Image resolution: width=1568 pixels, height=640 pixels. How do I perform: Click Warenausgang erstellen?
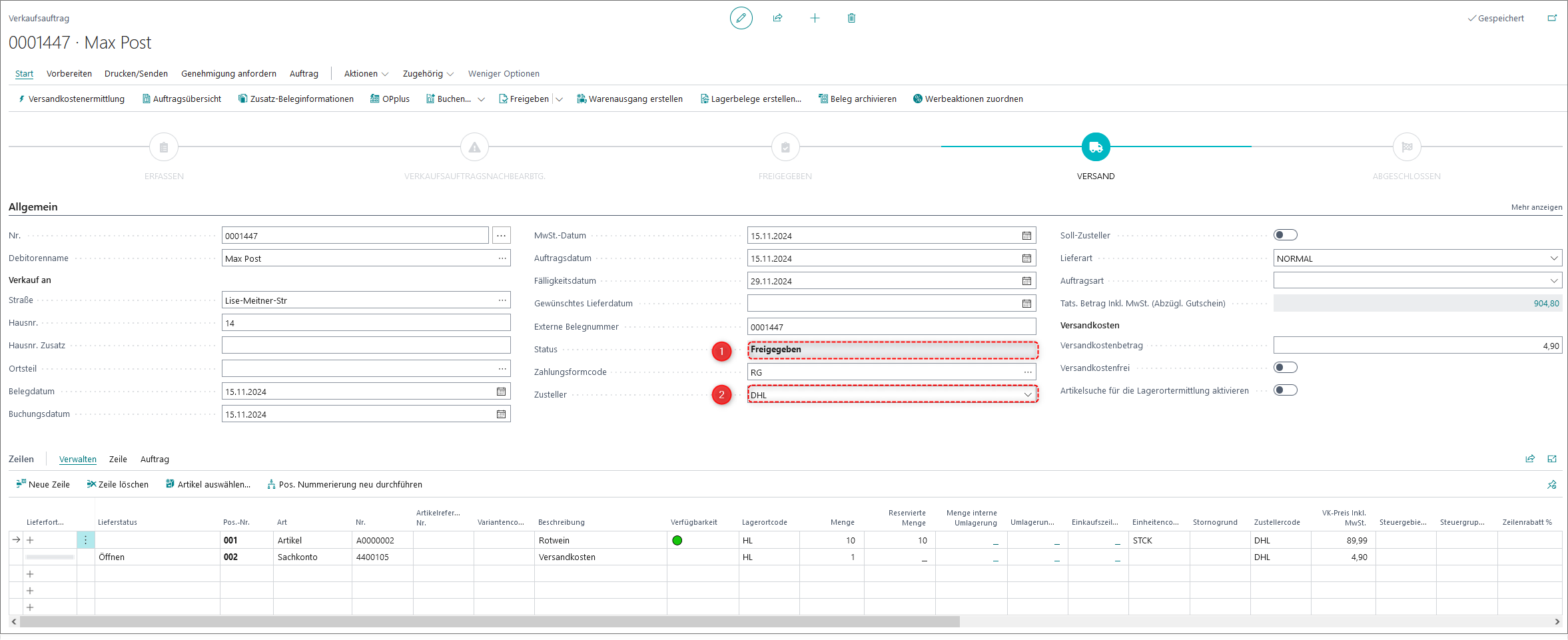pos(630,99)
